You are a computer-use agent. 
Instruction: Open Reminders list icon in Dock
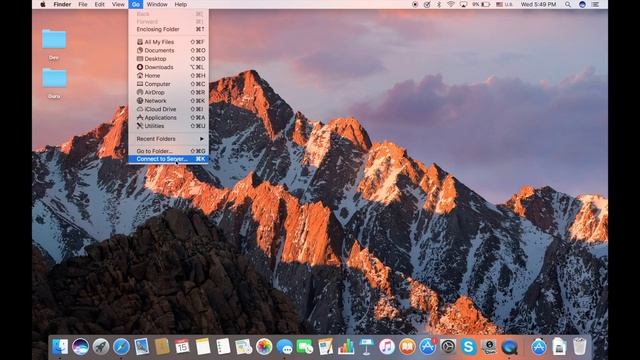pos(223,347)
